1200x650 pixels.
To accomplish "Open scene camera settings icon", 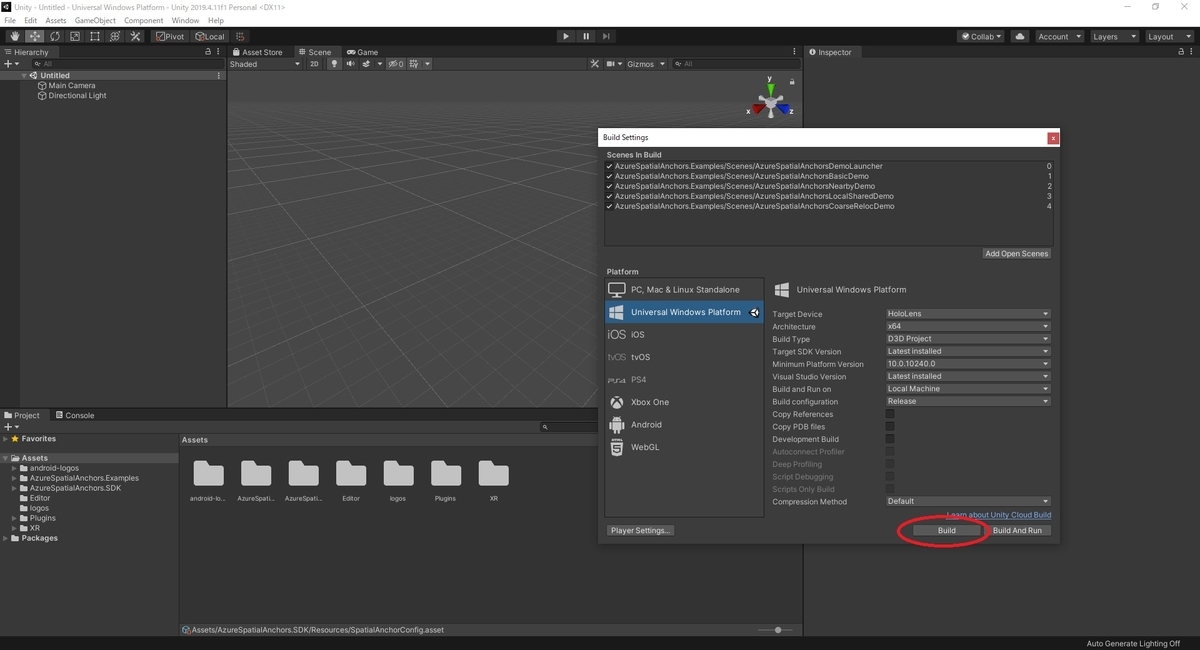I will pyautogui.click(x=610, y=64).
